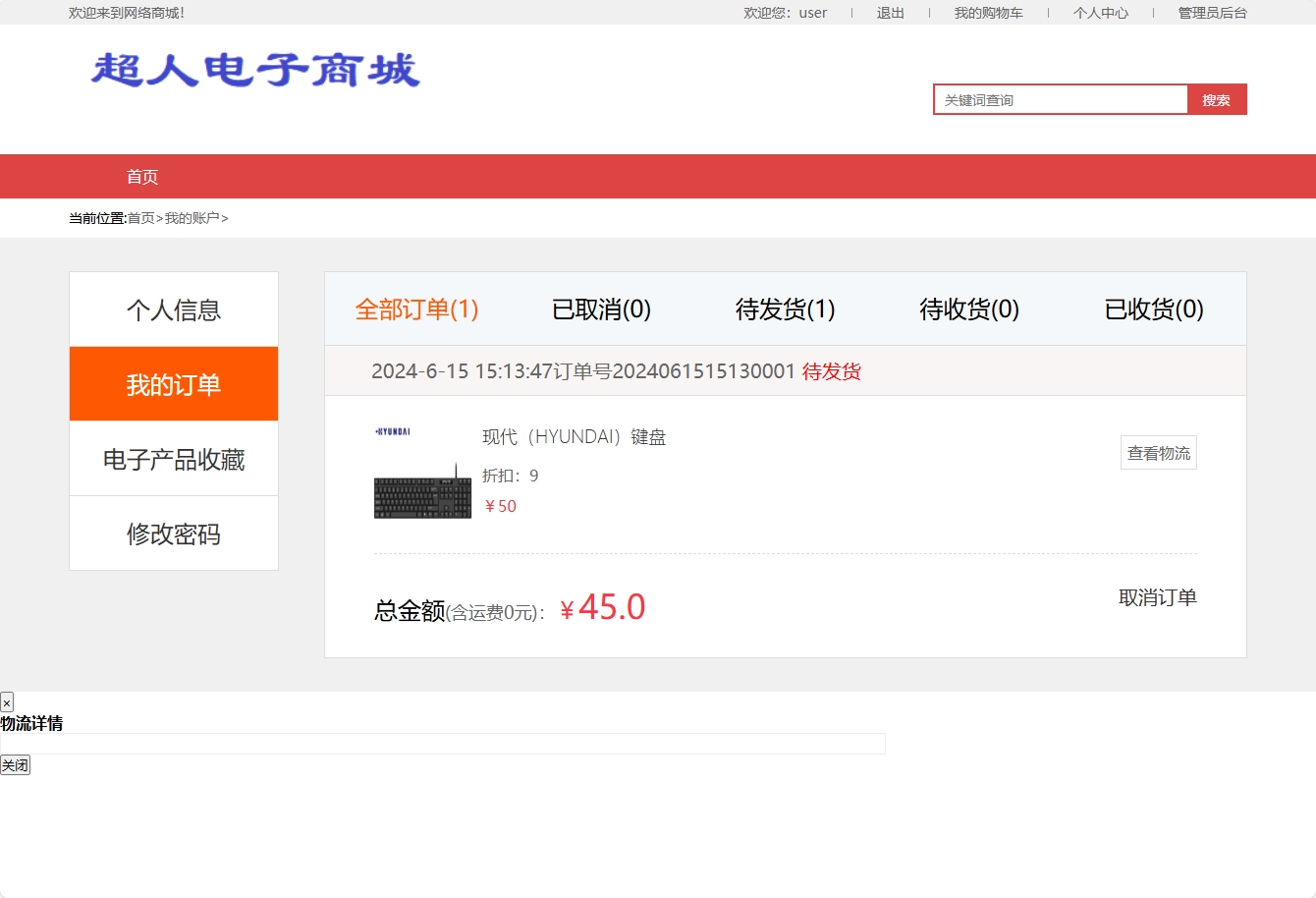
Task: Click 取消订单 to cancel the order
Action: coord(1157,597)
